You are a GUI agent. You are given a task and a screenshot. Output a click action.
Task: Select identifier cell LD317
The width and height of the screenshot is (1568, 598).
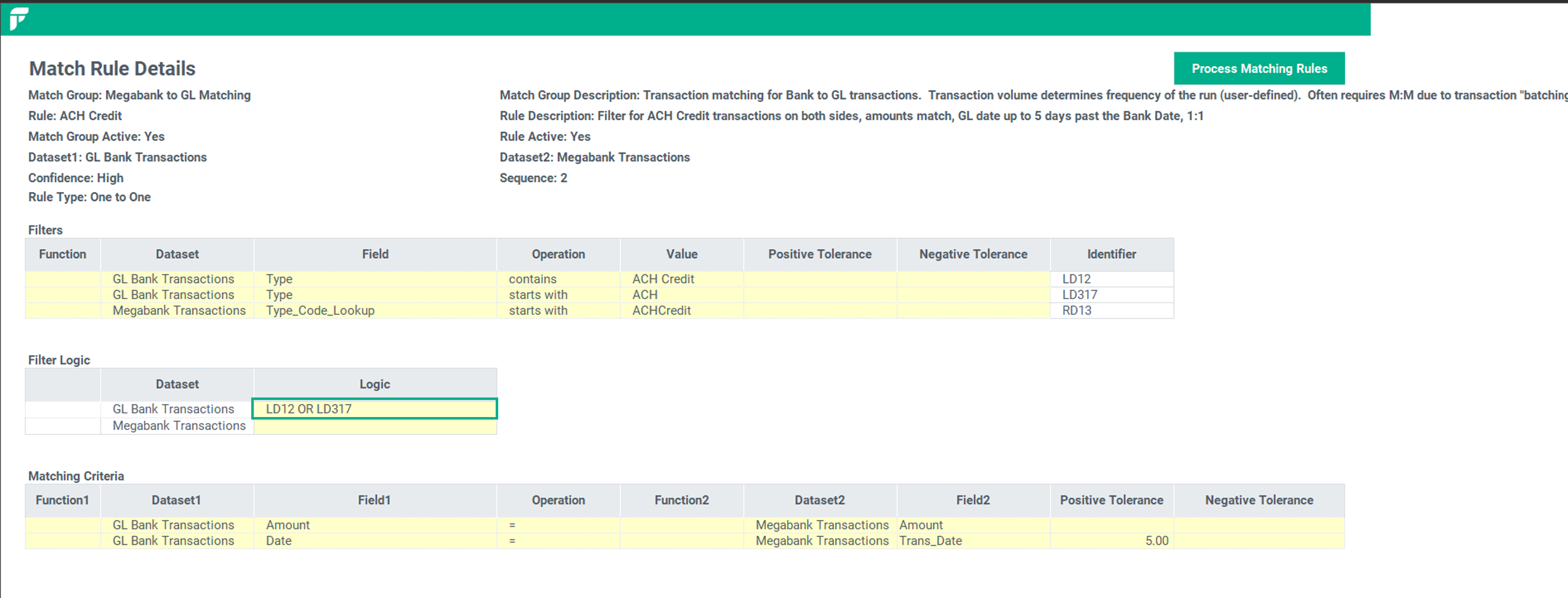coord(1111,295)
